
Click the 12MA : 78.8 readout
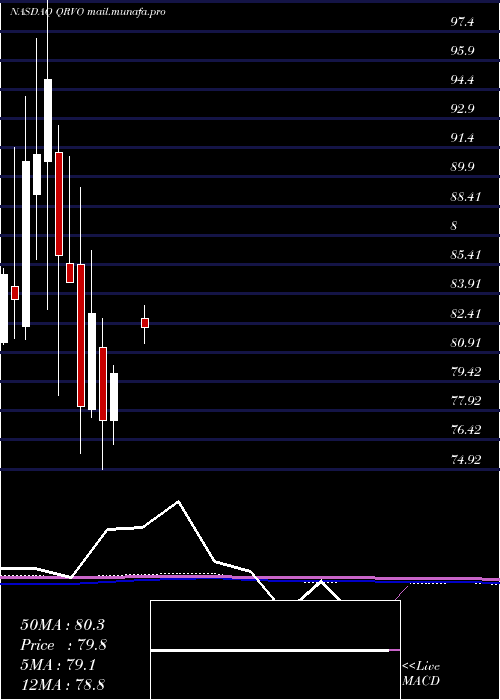[x=62, y=685]
